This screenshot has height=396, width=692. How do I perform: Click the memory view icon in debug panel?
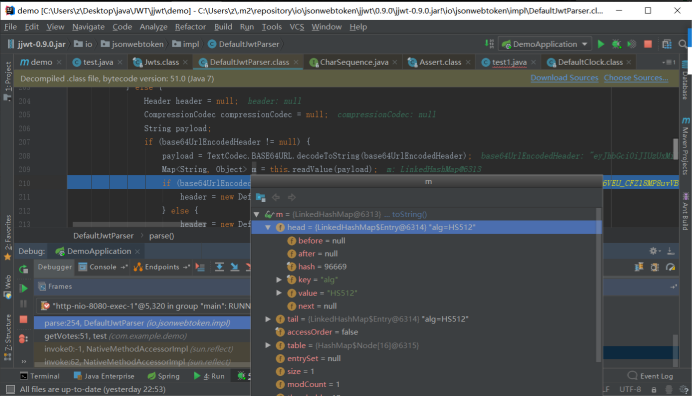[x=654, y=267]
